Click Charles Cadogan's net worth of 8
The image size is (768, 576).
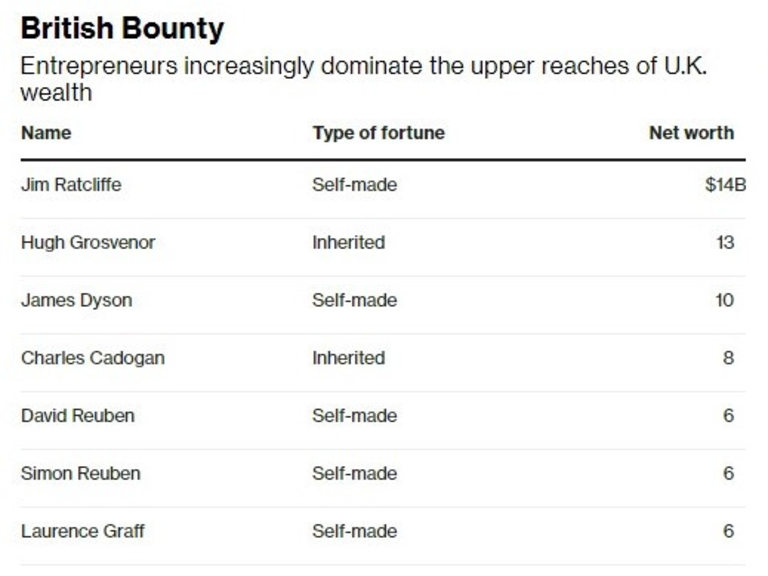point(729,358)
